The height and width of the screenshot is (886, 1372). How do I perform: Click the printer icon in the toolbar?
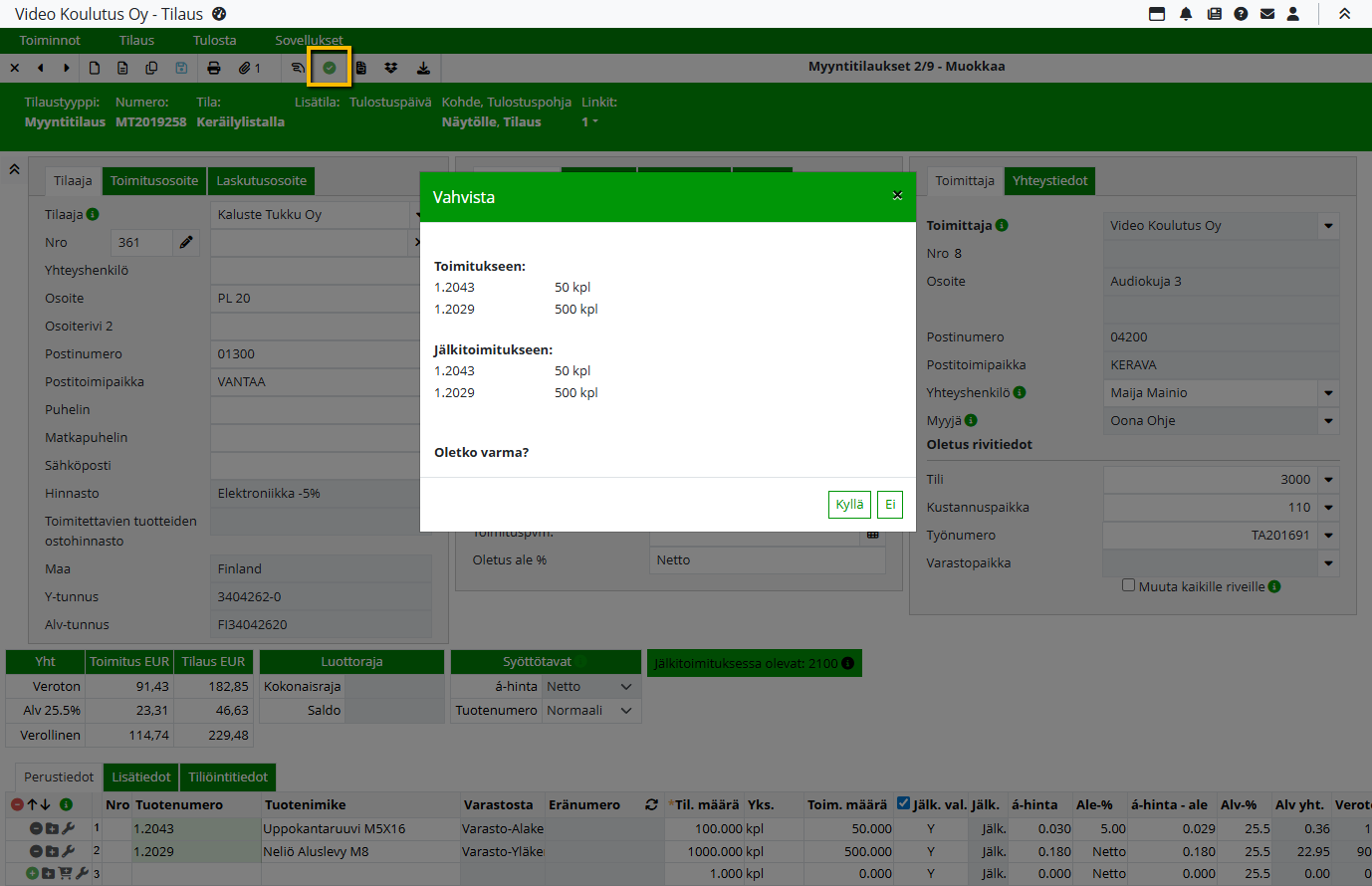(214, 68)
